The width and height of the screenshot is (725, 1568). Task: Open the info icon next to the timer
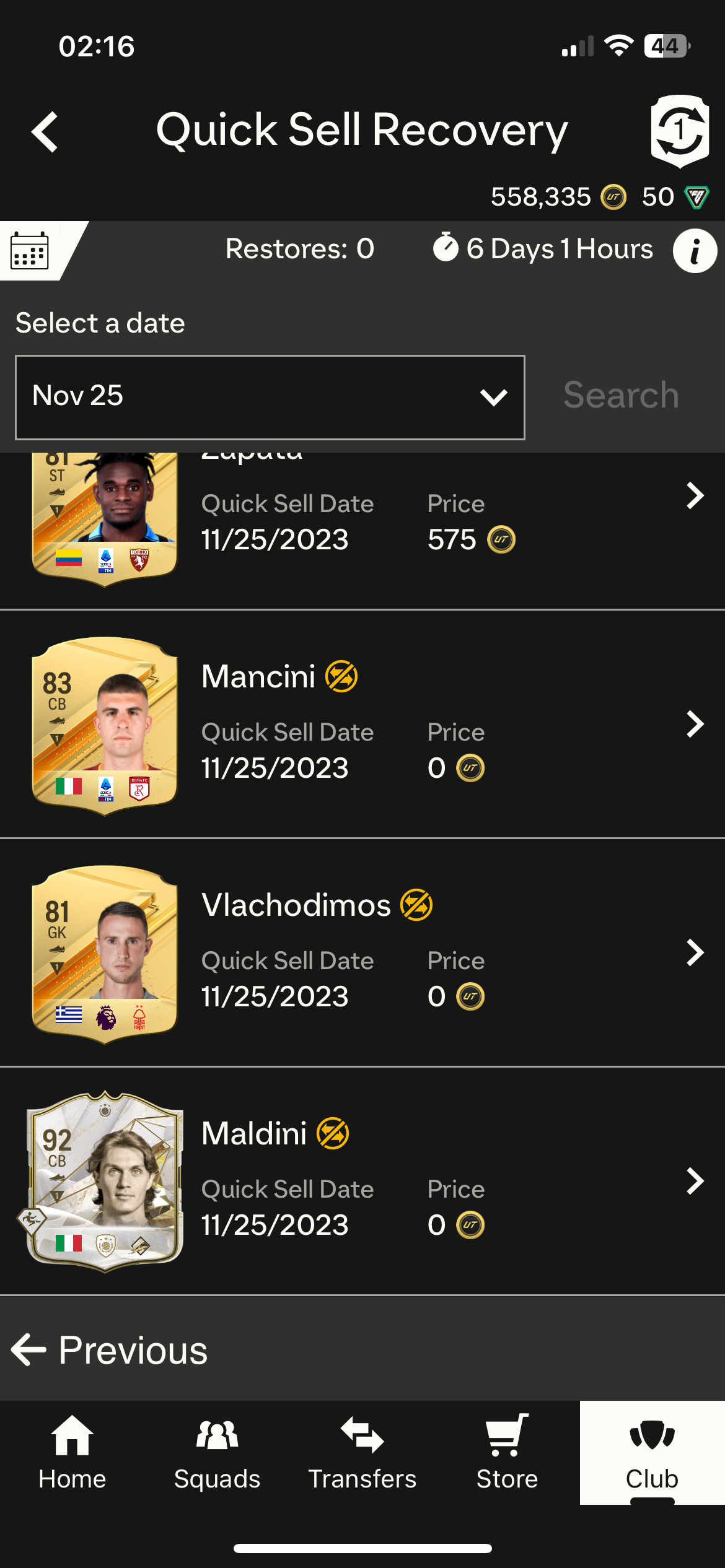pos(695,251)
